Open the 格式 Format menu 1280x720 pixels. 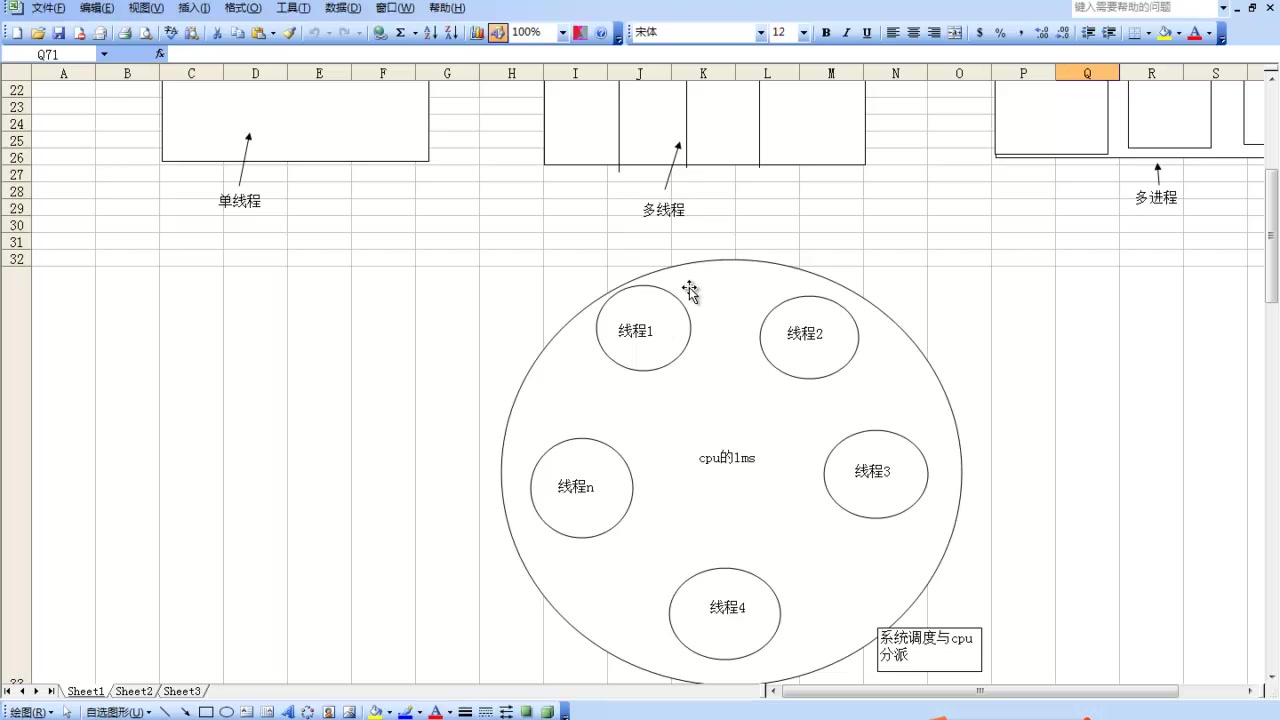point(243,8)
